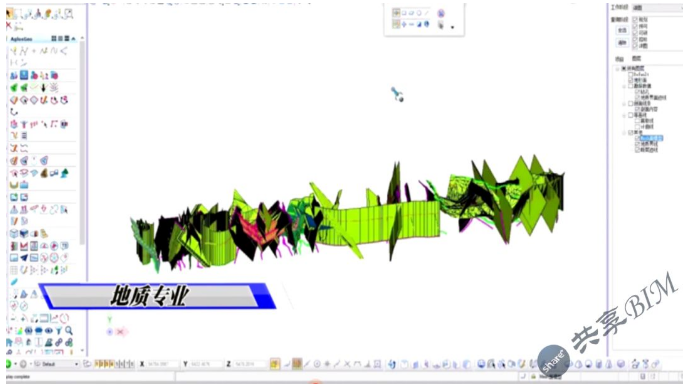
Task: Click the blue square icon in AglosGeo panel
Action: (24, 75)
